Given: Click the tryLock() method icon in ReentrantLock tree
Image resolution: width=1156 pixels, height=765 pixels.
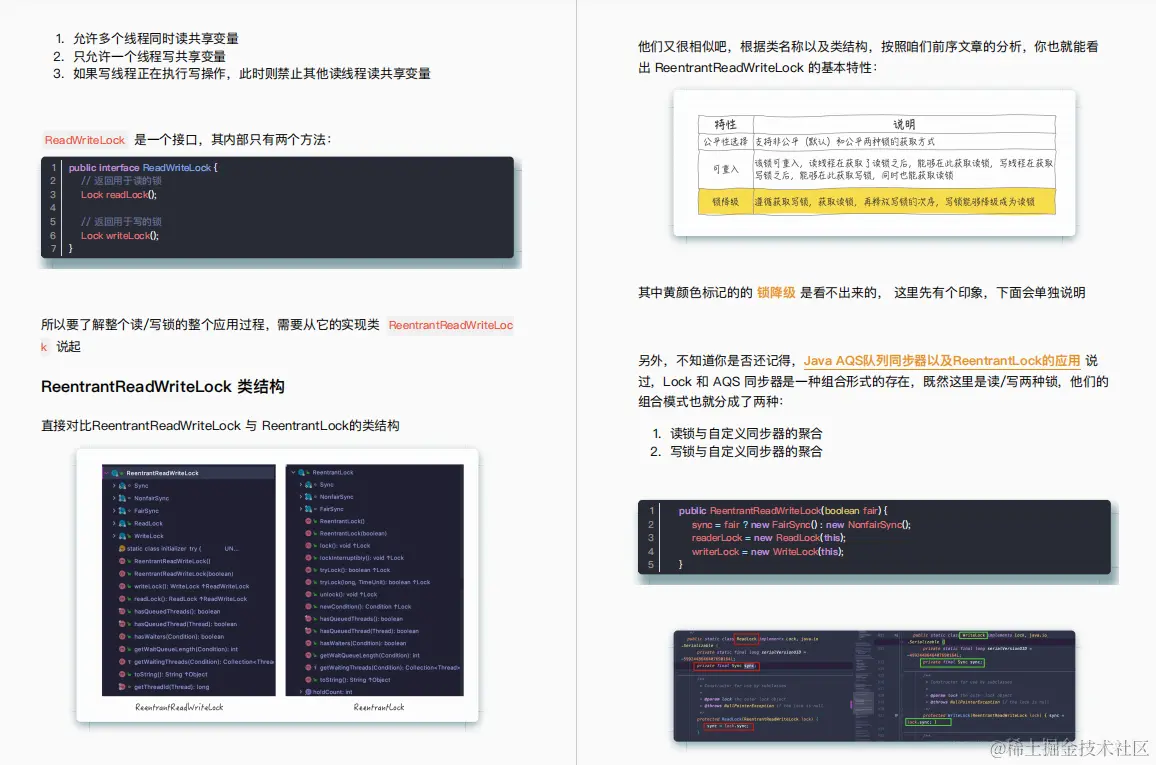Looking at the screenshot, I should tap(307, 570).
